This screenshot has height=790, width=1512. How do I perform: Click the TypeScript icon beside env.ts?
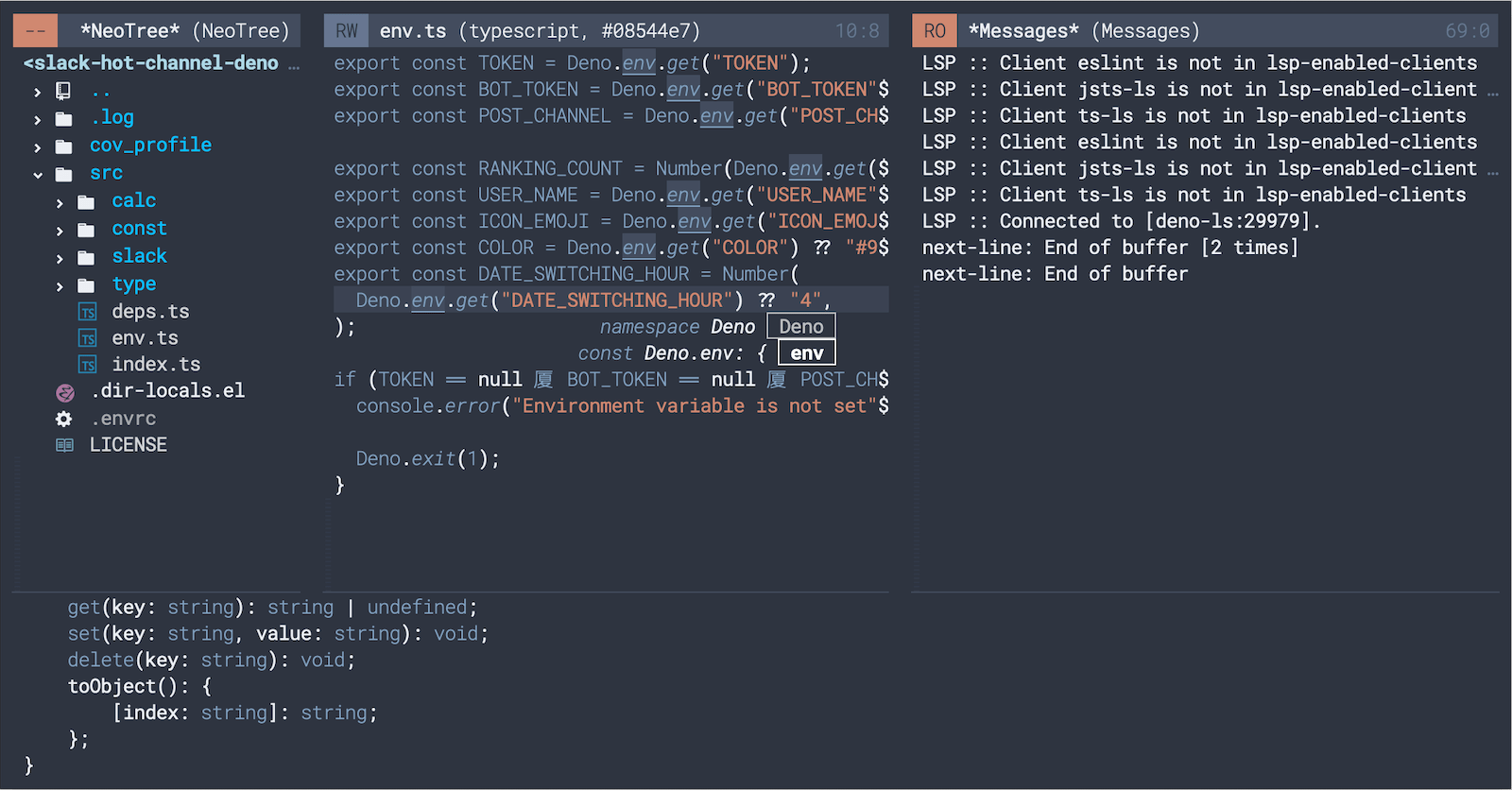(x=87, y=338)
